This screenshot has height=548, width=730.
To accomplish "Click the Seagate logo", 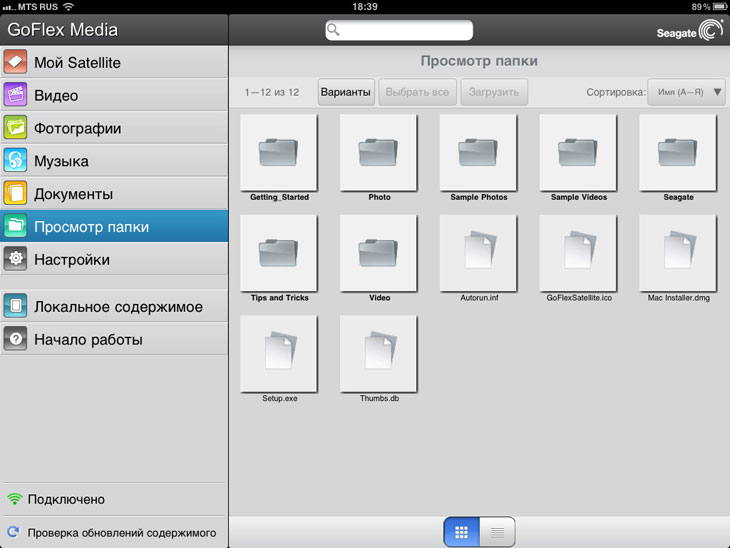I will tap(689, 31).
